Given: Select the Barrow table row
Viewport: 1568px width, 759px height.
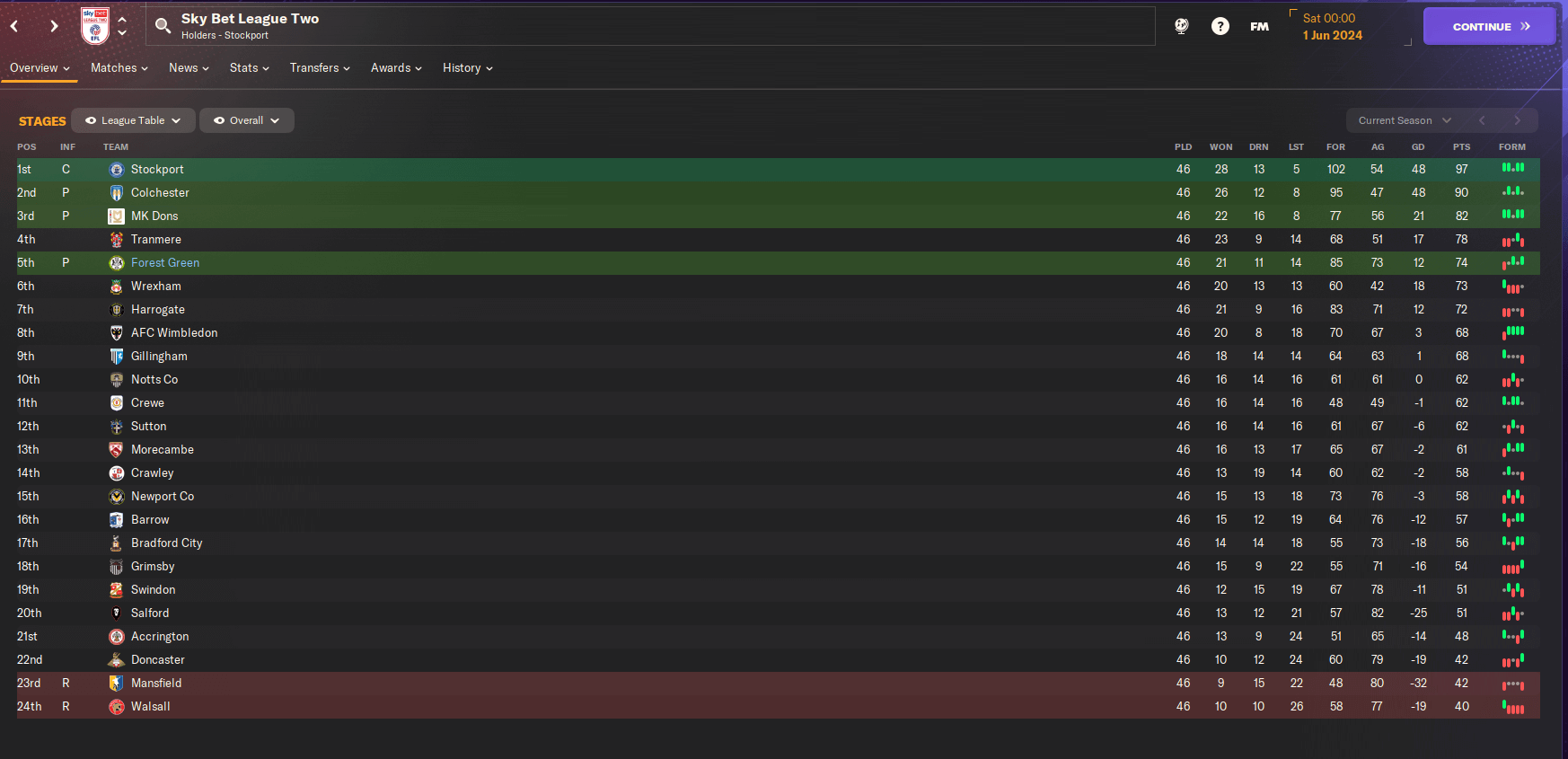Looking at the screenshot, I should [x=778, y=519].
